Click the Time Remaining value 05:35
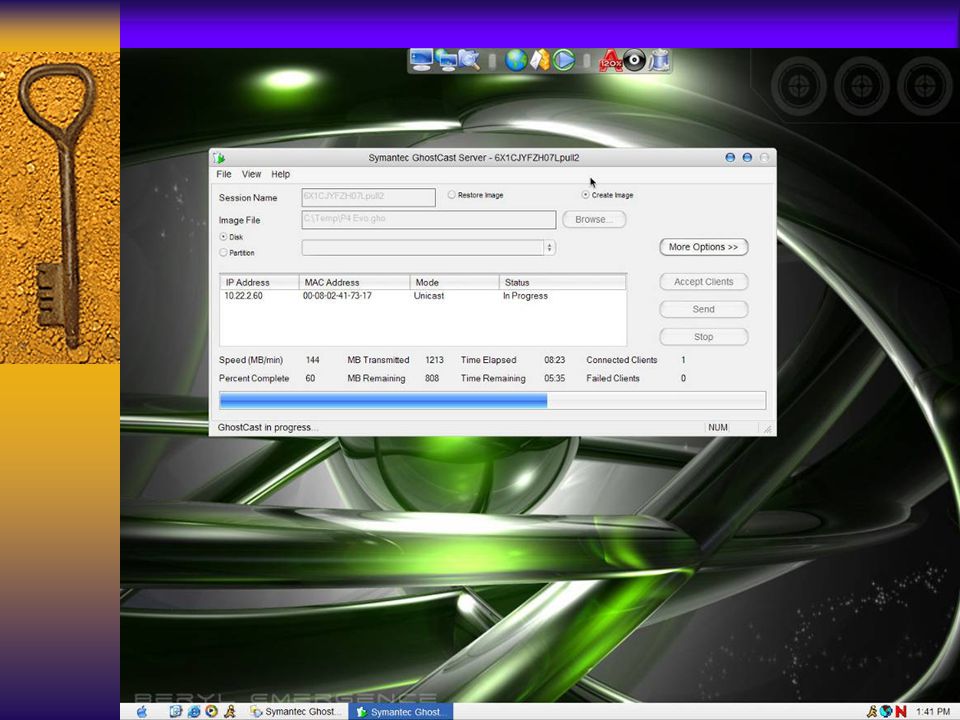The width and height of the screenshot is (960, 720). point(555,378)
